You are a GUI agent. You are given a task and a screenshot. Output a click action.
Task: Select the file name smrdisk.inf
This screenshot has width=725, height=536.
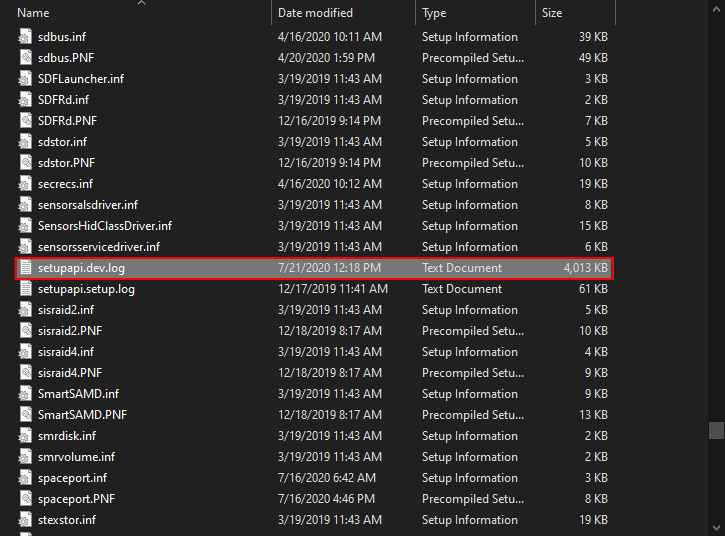(67, 436)
